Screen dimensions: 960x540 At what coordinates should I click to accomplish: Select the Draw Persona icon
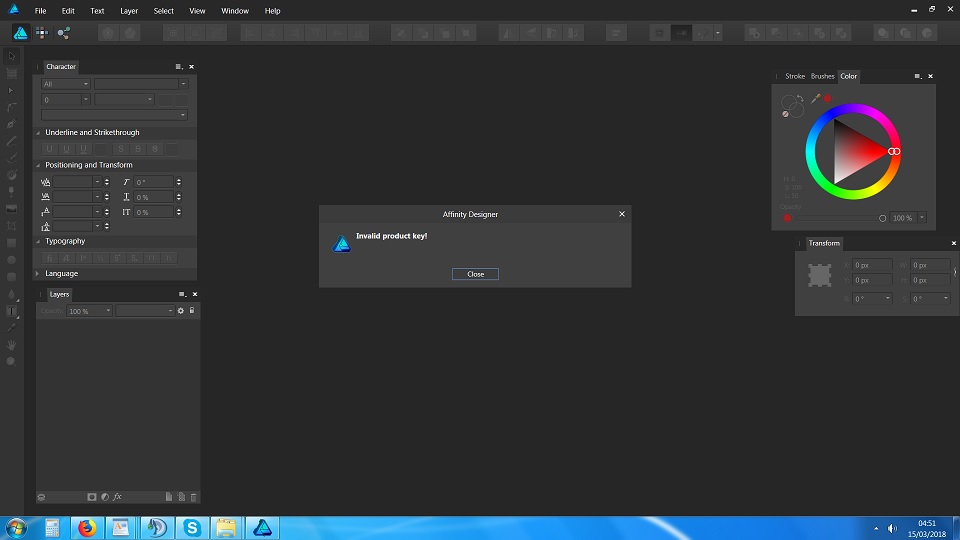(20, 32)
